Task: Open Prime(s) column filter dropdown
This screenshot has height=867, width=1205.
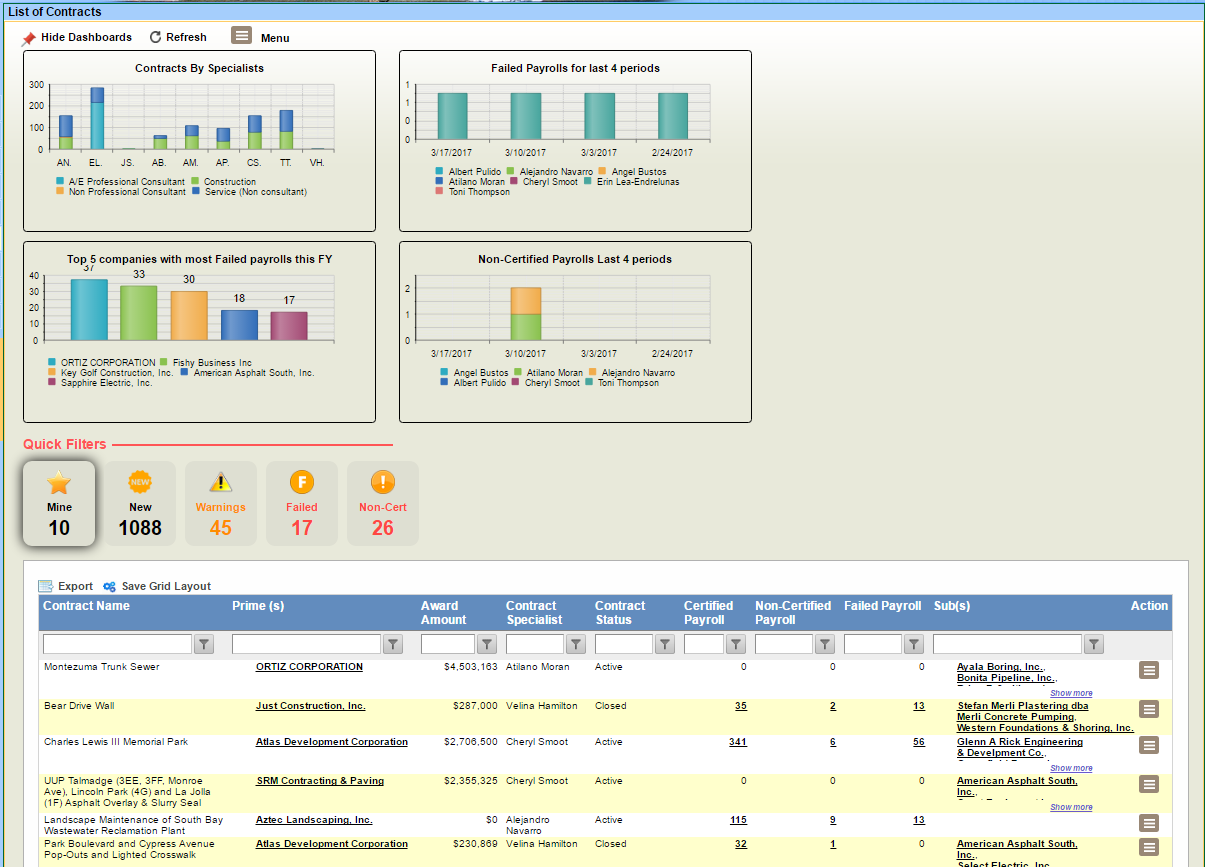Action: pos(393,645)
